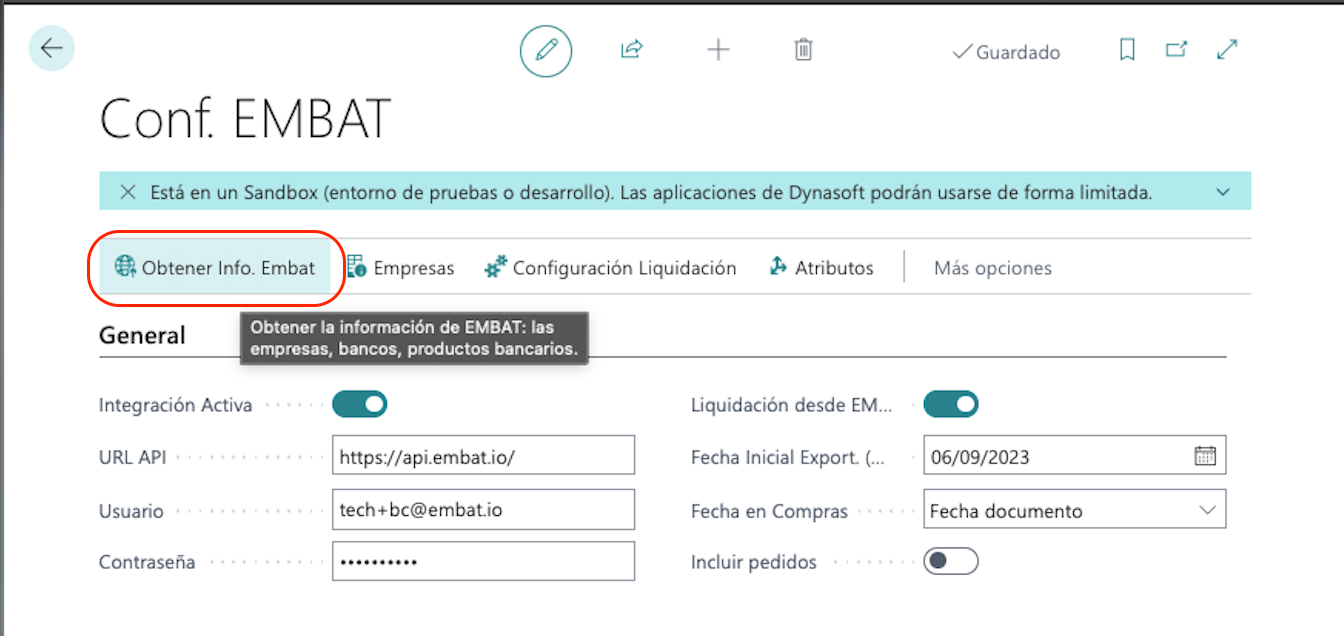This screenshot has height=636, width=1344.
Task: Show Más opciones menu
Action: click(992, 268)
